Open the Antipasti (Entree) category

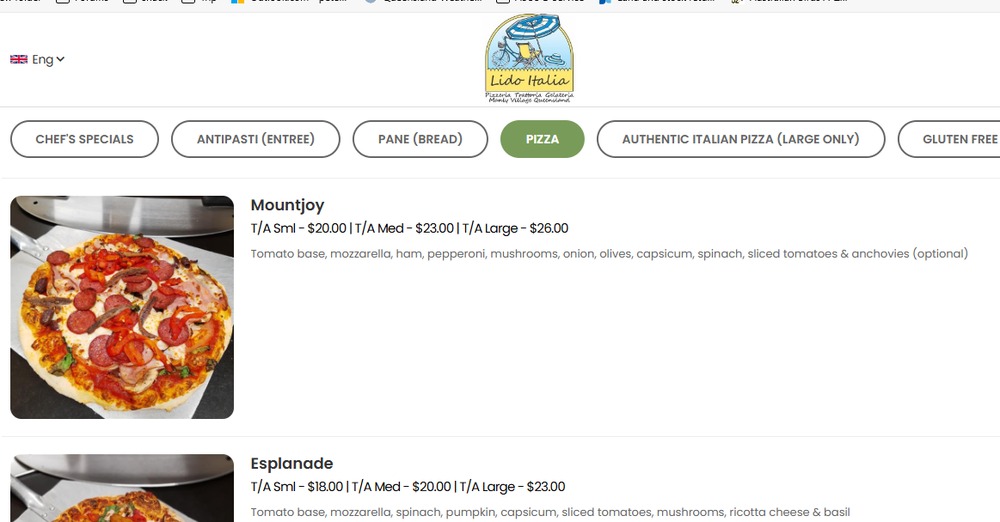point(255,139)
